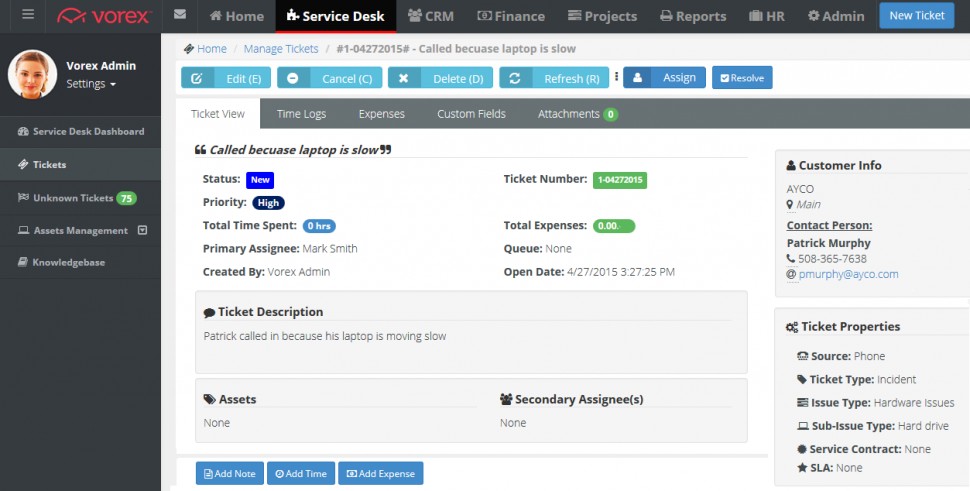Click the Assign person icon
The image size is (970, 491).
[x=638, y=78]
